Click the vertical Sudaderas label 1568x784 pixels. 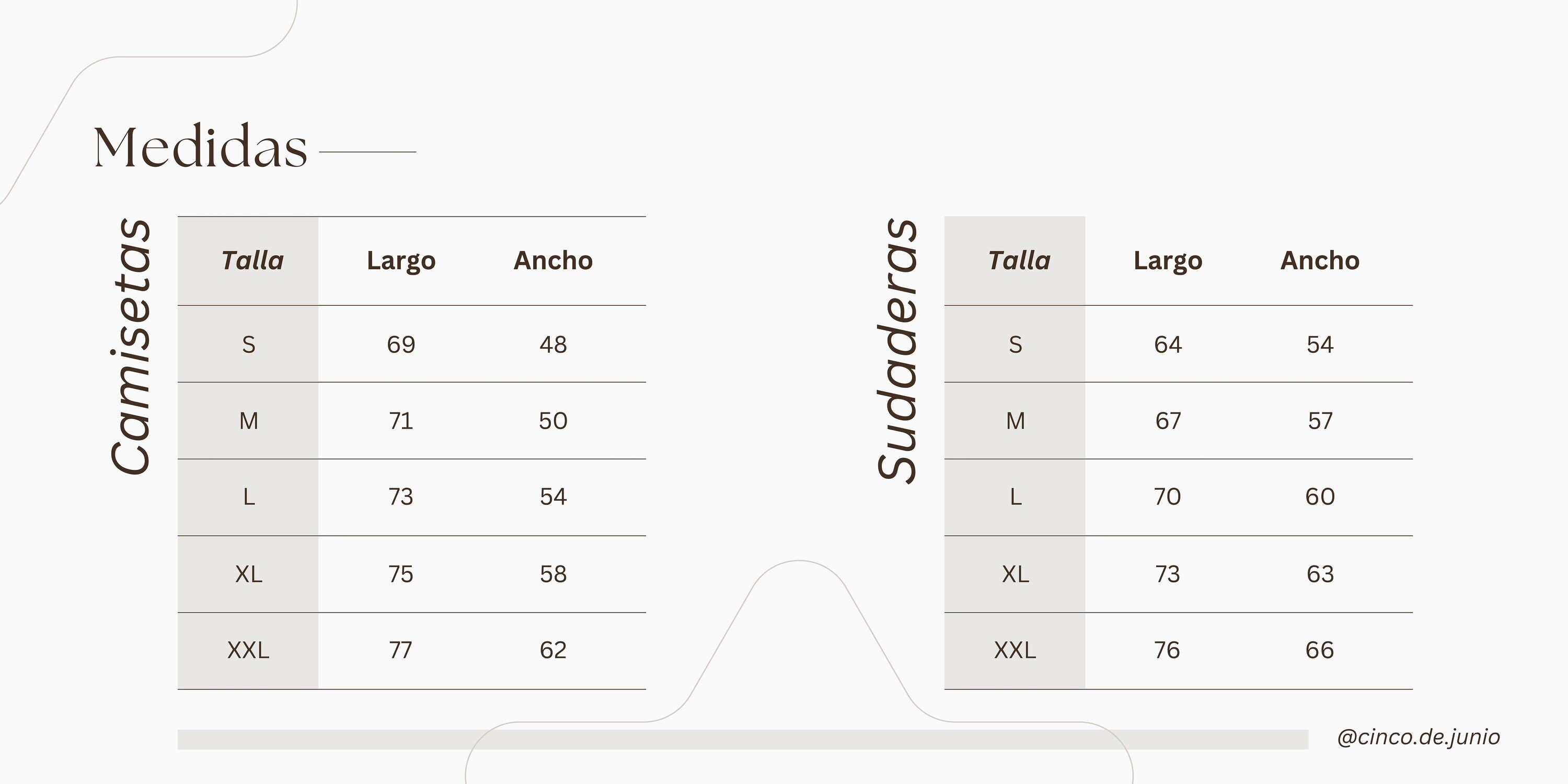896,350
